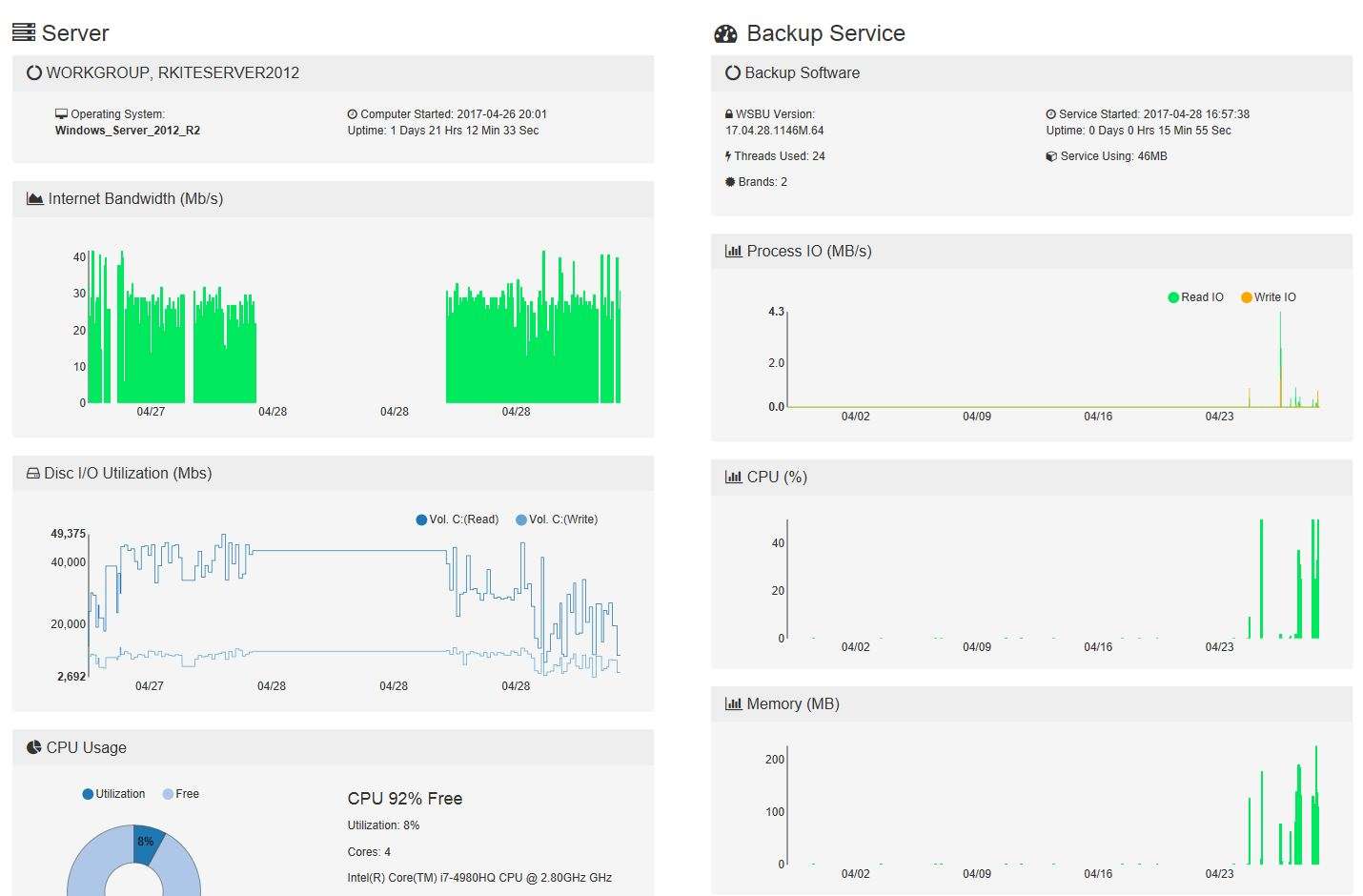1363x896 pixels.
Task: Click the hard drive icon beside Disc I/O Utilization
Action: (33, 473)
